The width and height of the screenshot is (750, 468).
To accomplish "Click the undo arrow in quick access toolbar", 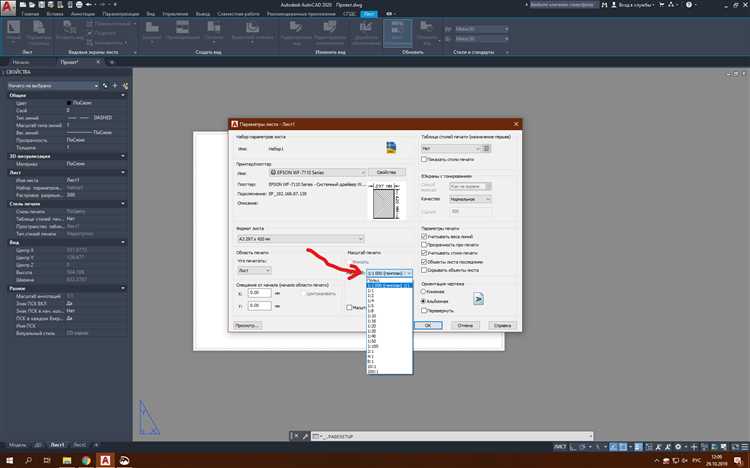I will point(88,5).
